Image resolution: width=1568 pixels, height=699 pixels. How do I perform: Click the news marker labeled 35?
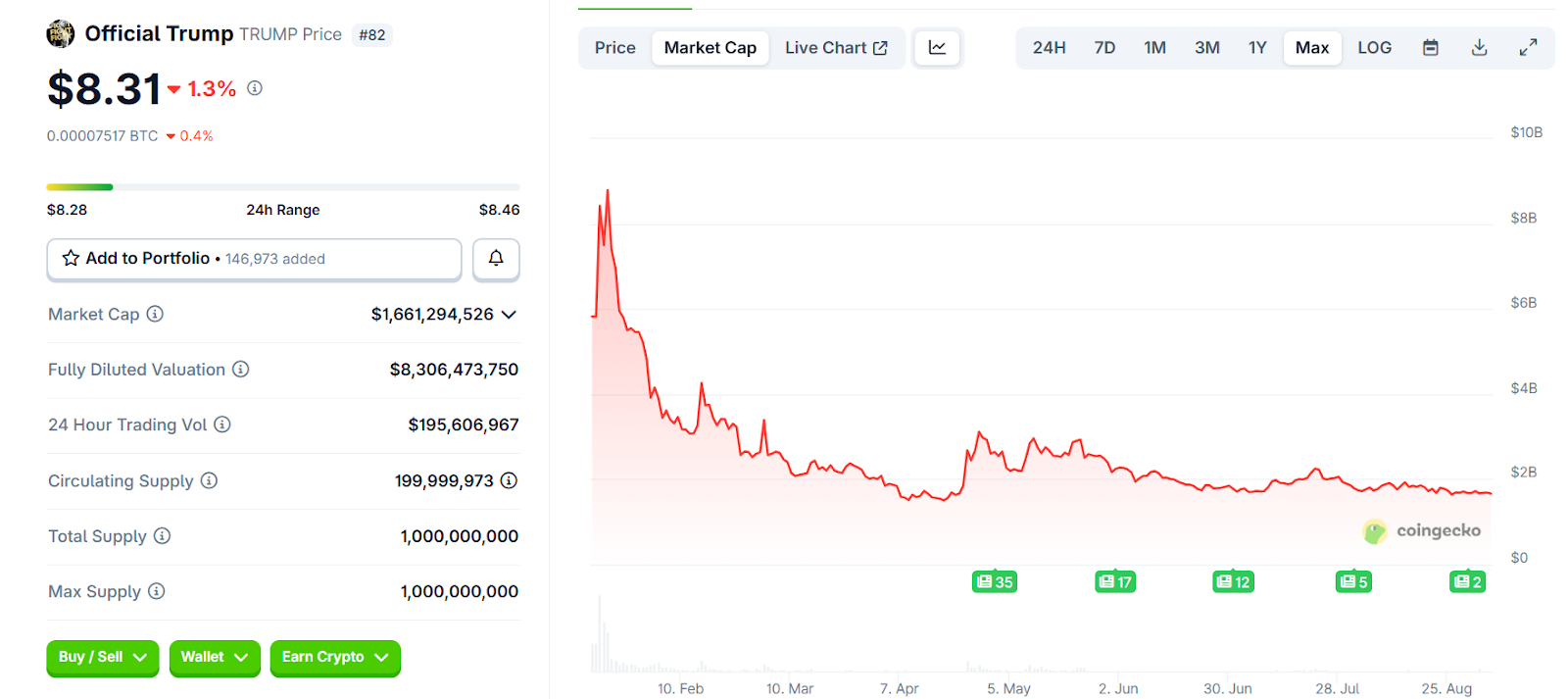tap(994, 582)
